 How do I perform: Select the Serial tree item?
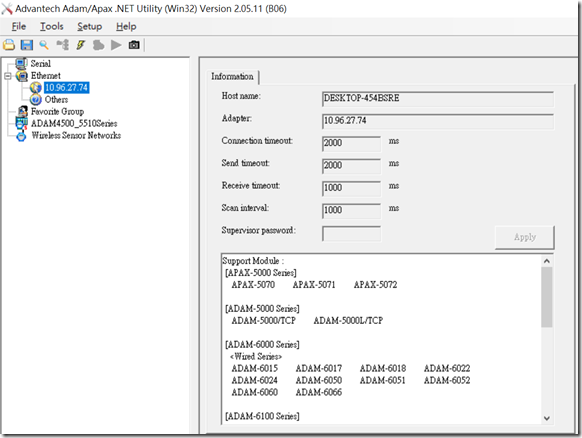[40, 63]
